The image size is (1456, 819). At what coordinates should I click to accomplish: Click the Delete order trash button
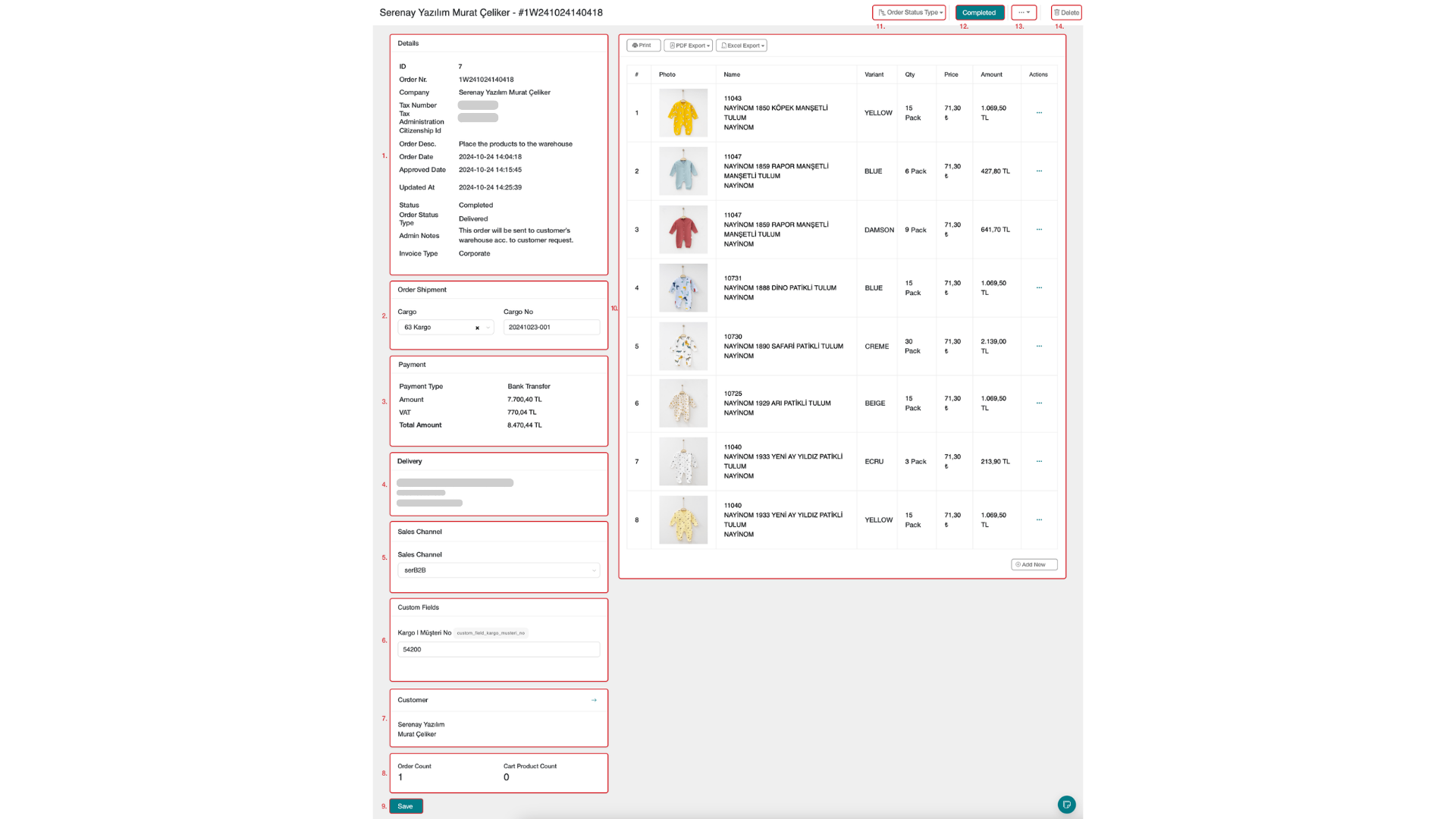point(1066,12)
